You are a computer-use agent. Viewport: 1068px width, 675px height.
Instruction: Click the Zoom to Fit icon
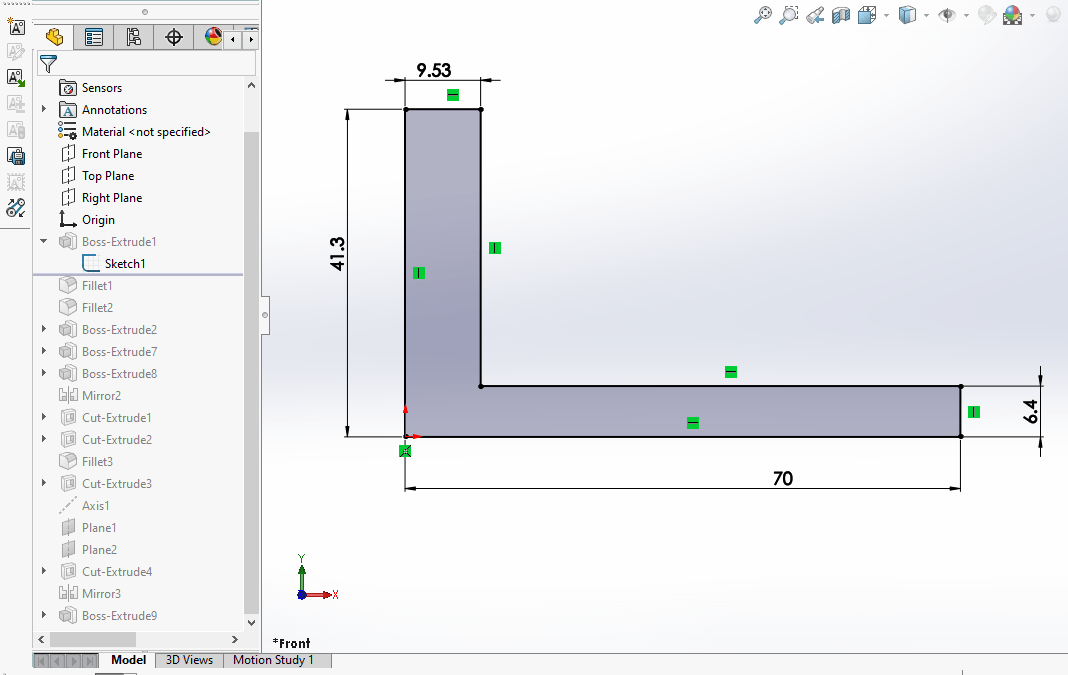[x=763, y=15]
